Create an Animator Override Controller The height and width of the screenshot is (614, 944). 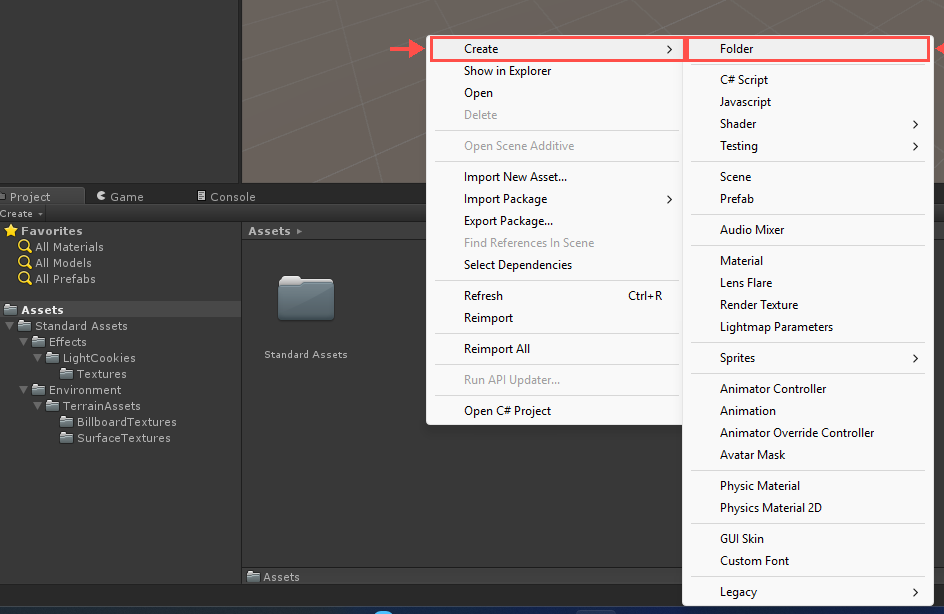coord(807,433)
